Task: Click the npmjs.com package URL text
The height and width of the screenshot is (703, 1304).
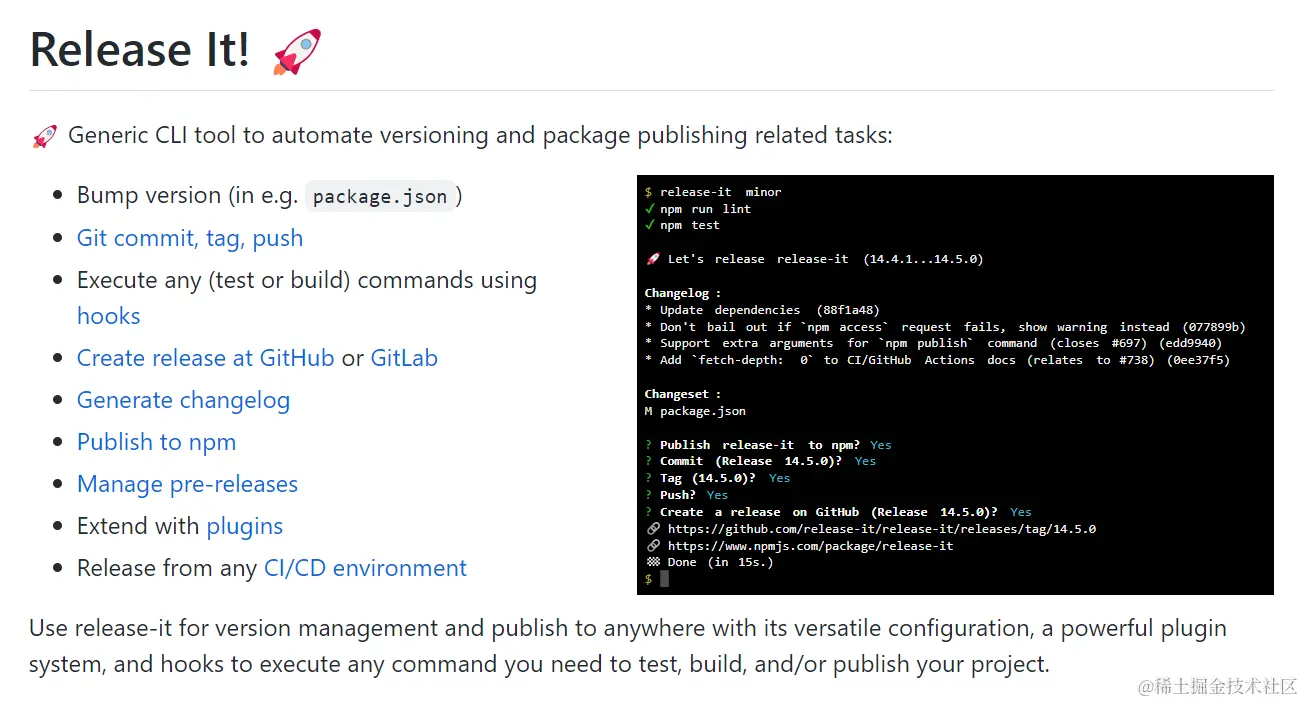Action: [x=811, y=546]
